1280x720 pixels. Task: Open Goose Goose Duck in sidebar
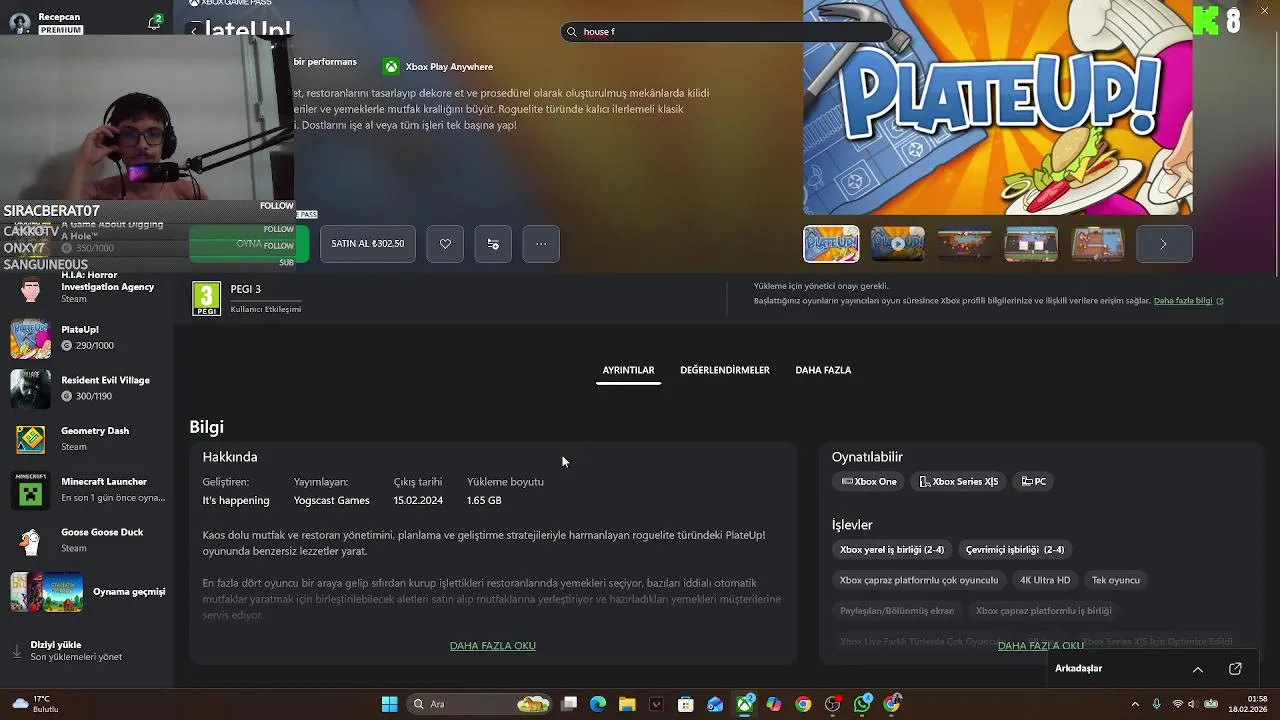pos(87,541)
